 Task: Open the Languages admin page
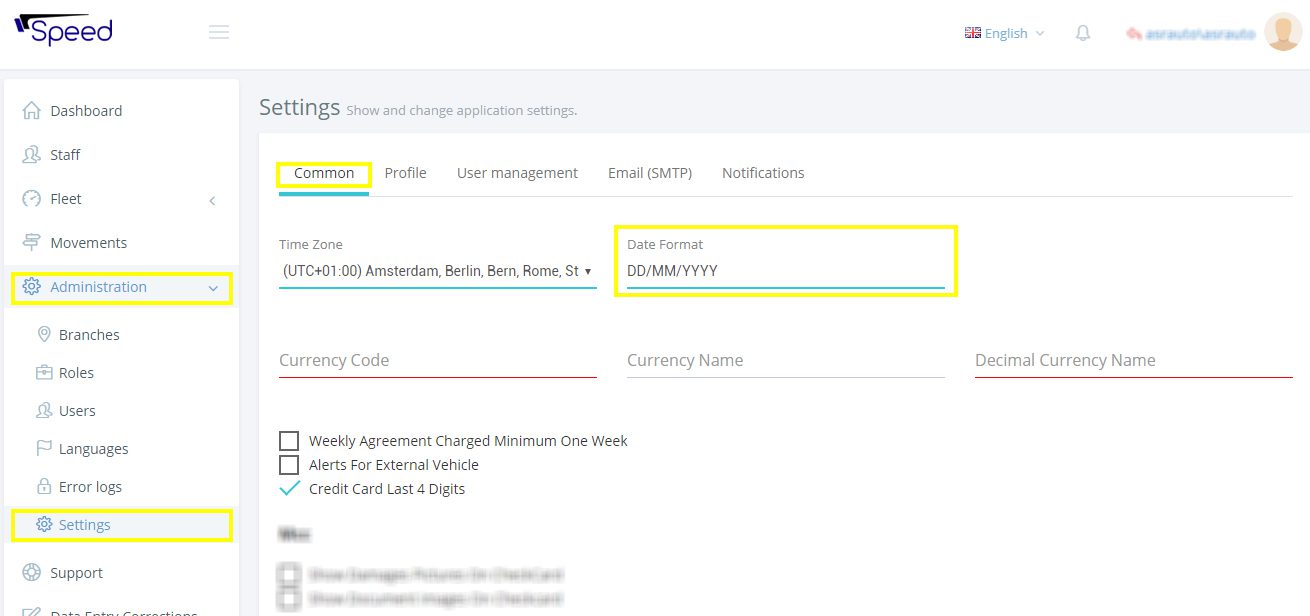93,449
